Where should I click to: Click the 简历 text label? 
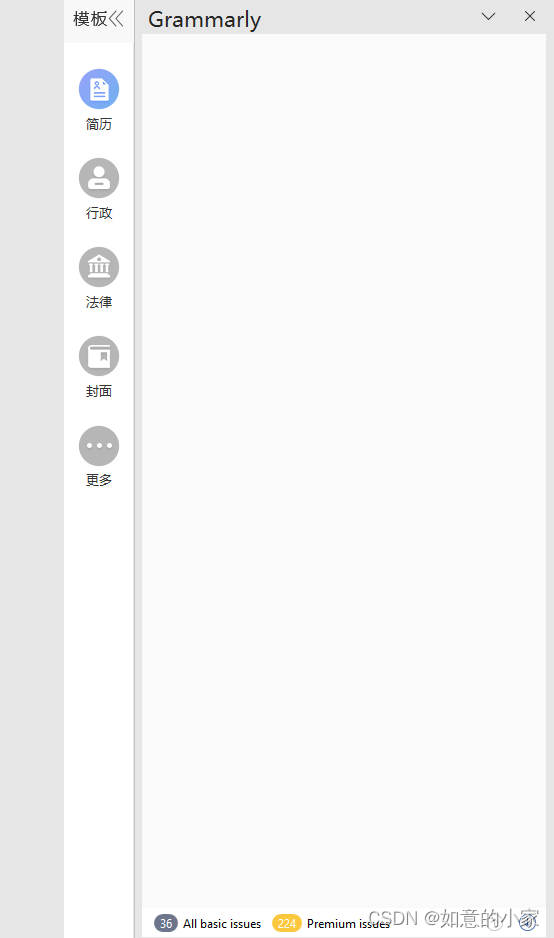click(x=99, y=124)
